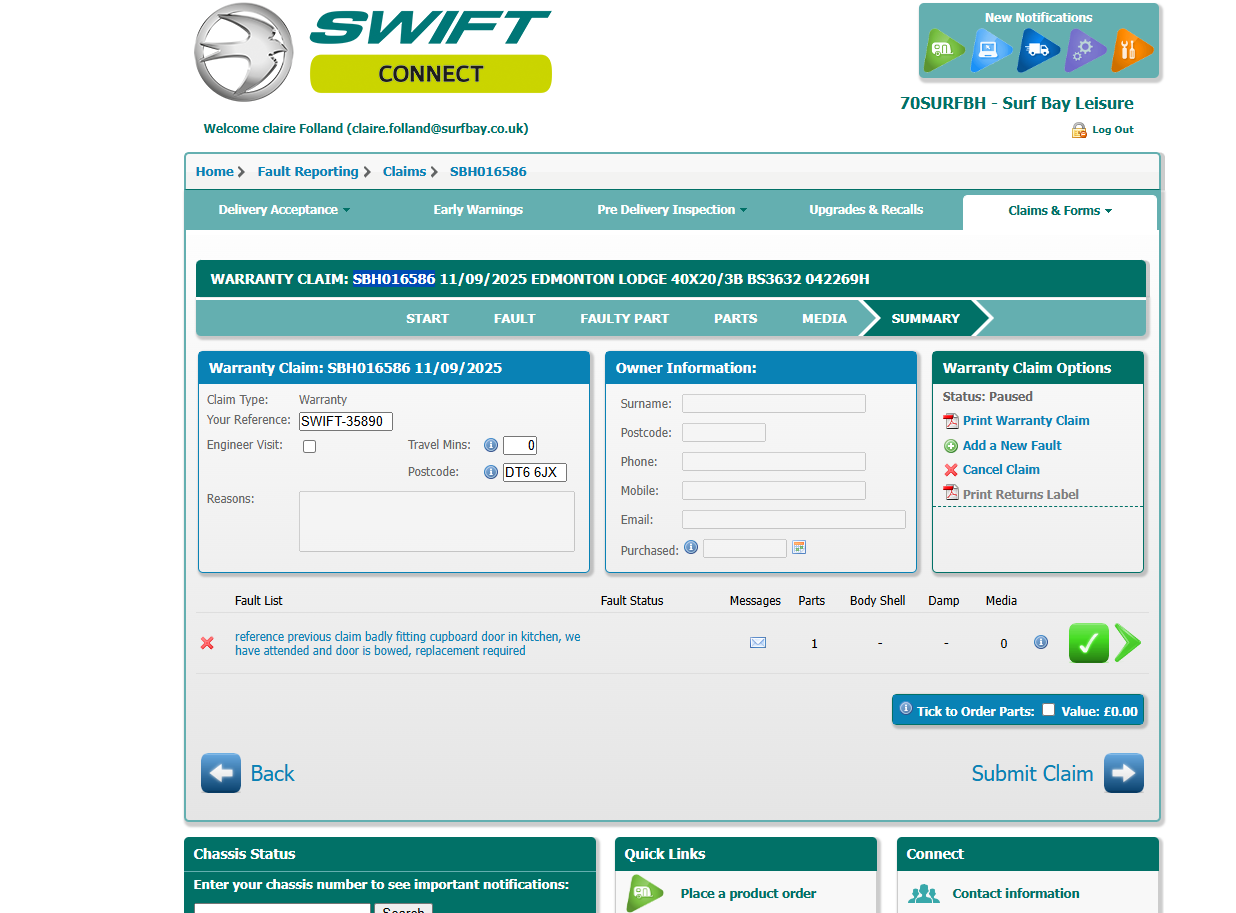Go to the START step
Screen dimensions: 1236x913
pos(427,318)
